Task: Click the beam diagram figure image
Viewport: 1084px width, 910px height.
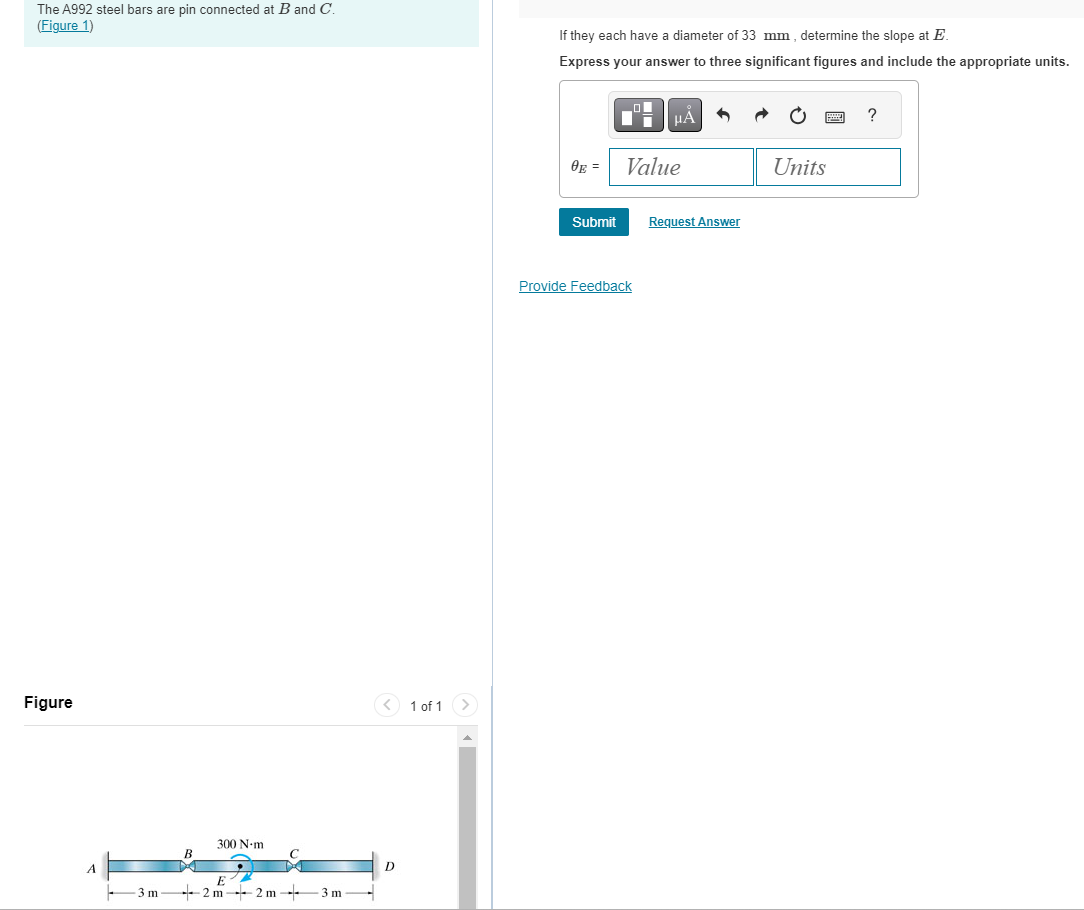Action: (241, 869)
